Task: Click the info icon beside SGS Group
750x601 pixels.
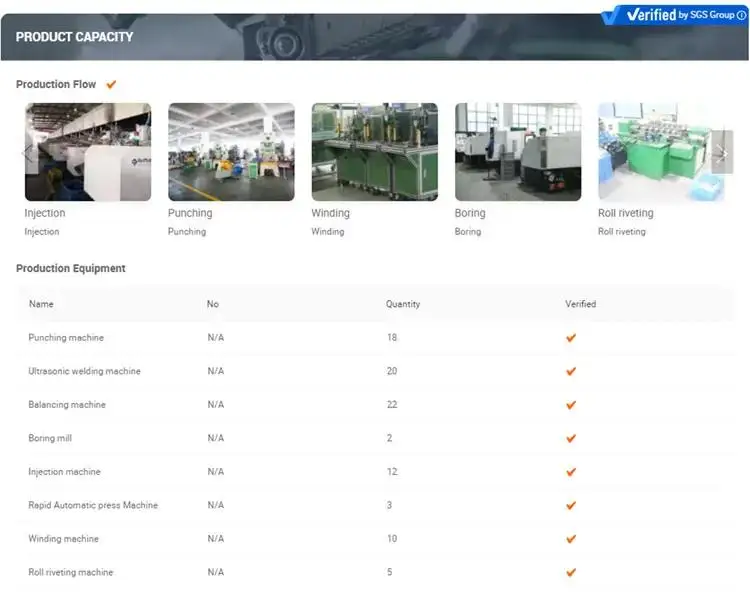Action: coord(741,15)
